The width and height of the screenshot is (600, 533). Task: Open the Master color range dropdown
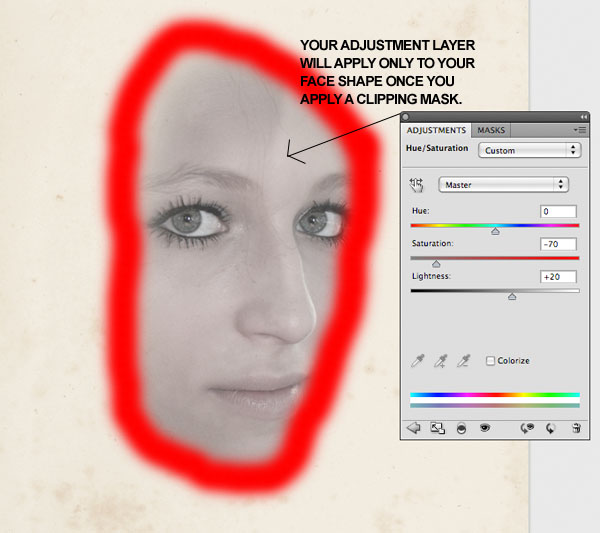[x=504, y=185]
